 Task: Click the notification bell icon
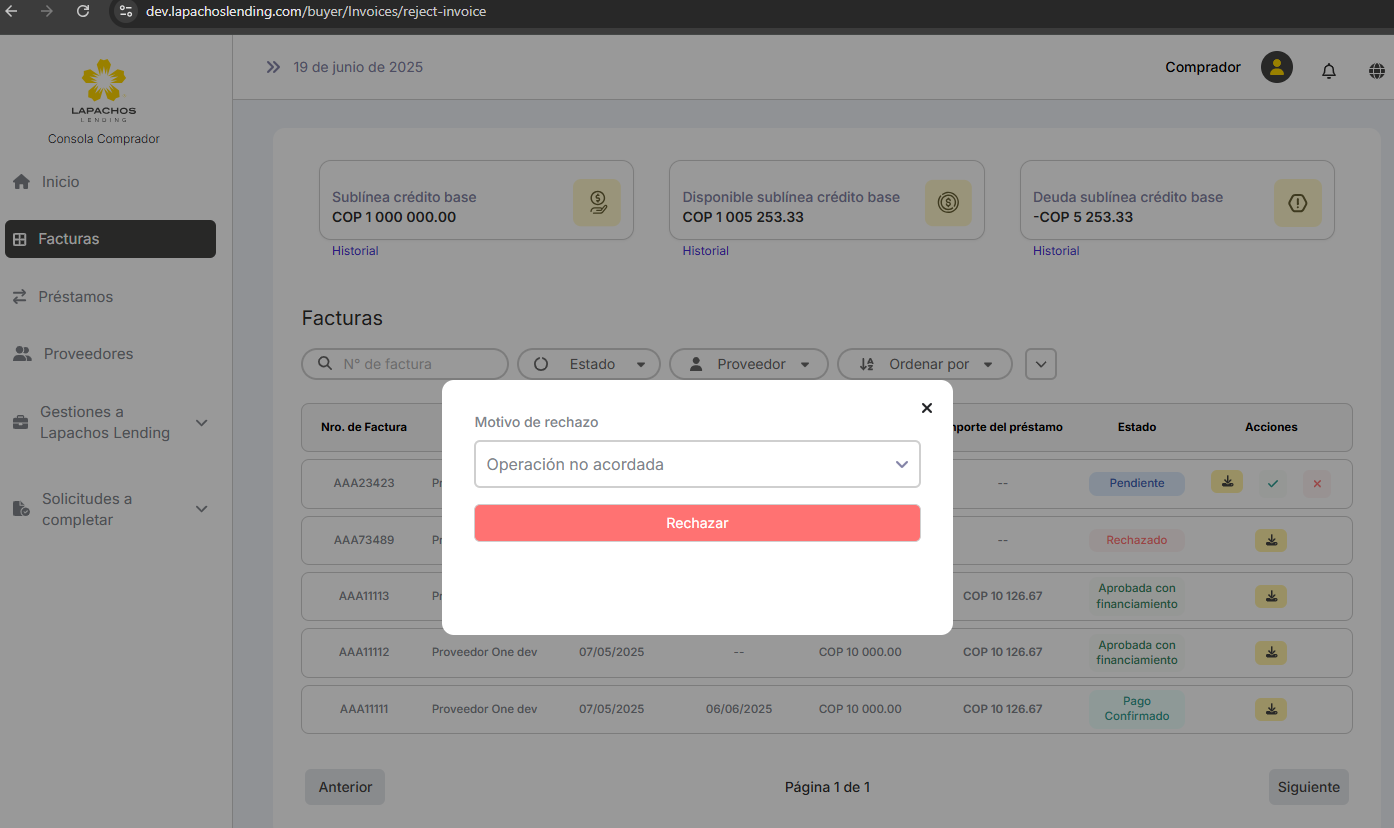[1328, 70]
